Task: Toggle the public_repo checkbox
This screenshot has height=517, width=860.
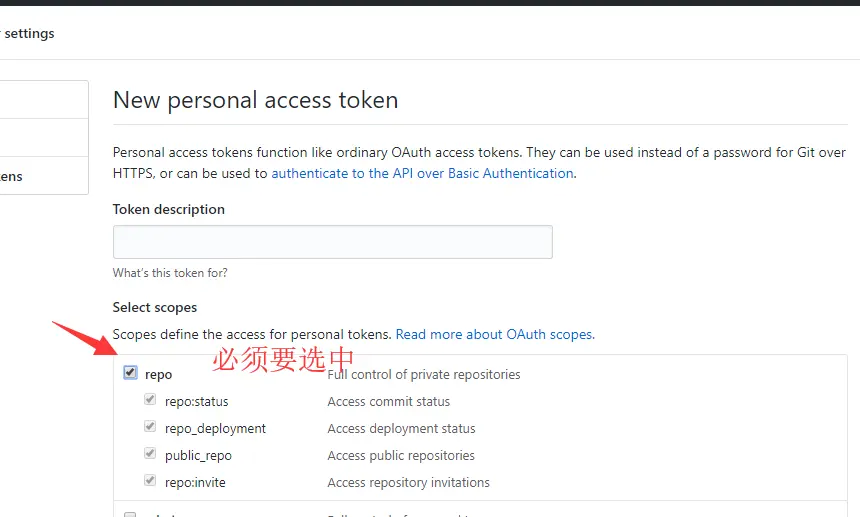Action: (x=150, y=454)
